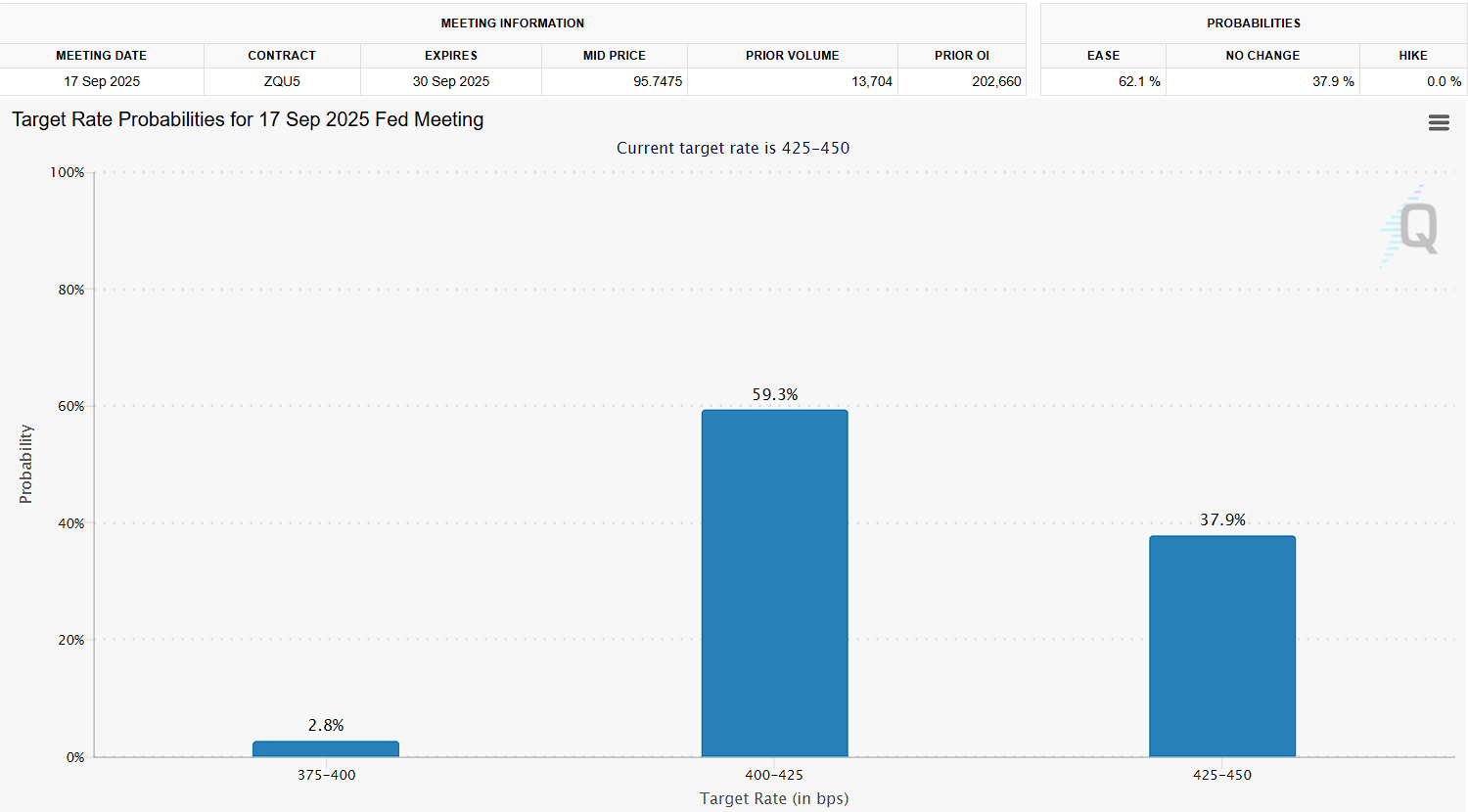
Task: Click the 425-450 x-axis category label
Action: pyautogui.click(x=1221, y=775)
